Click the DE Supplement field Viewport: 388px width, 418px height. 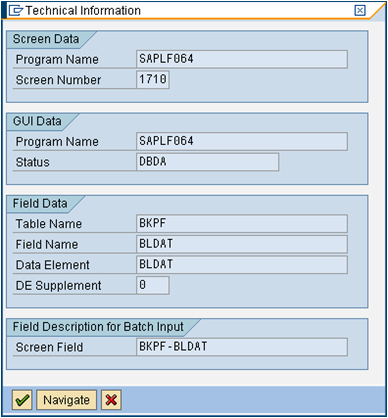[x=153, y=285]
